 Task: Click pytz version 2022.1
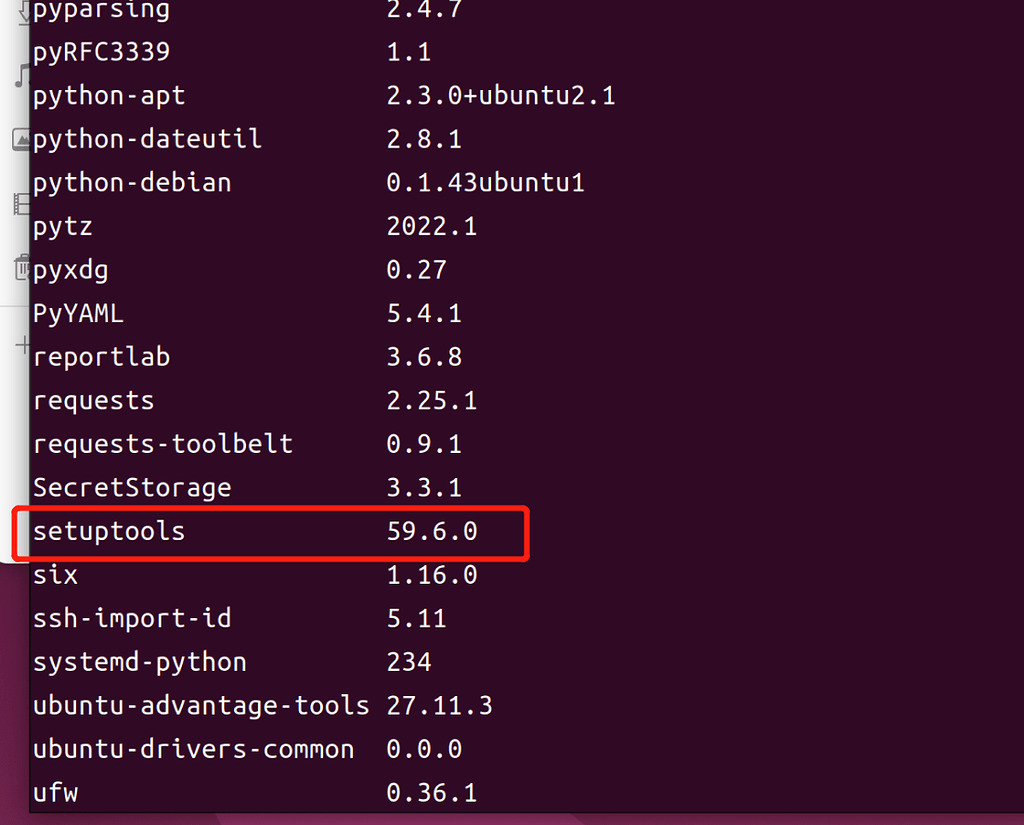[x=432, y=225]
